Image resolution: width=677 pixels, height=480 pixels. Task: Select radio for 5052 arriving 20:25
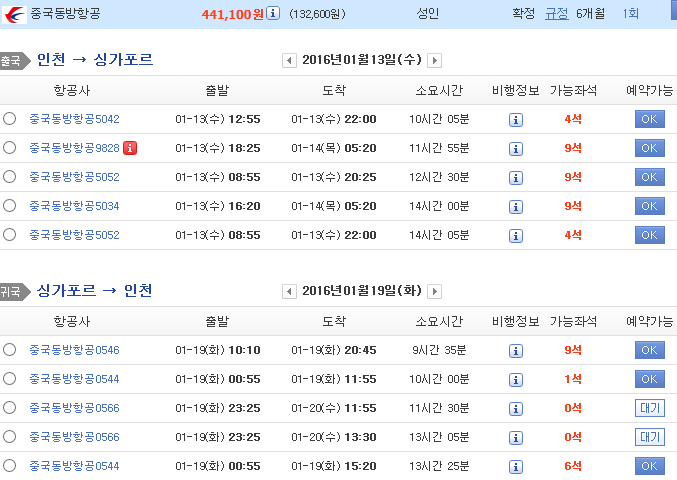pos(9,177)
